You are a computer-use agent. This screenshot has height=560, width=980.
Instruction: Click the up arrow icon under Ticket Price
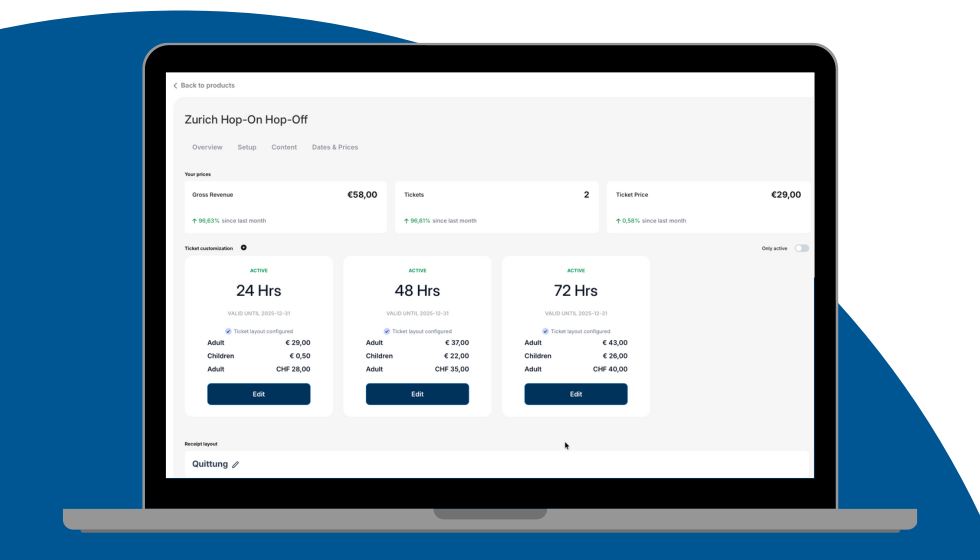618,221
